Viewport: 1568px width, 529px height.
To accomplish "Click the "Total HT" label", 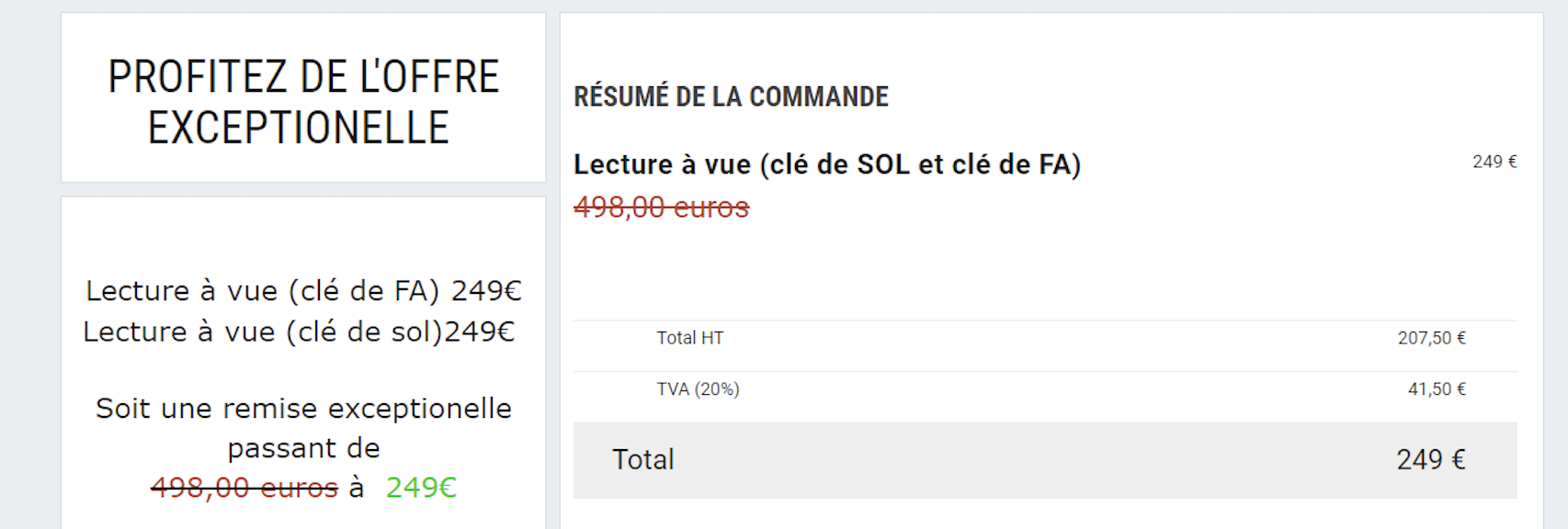I will [x=689, y=338].
